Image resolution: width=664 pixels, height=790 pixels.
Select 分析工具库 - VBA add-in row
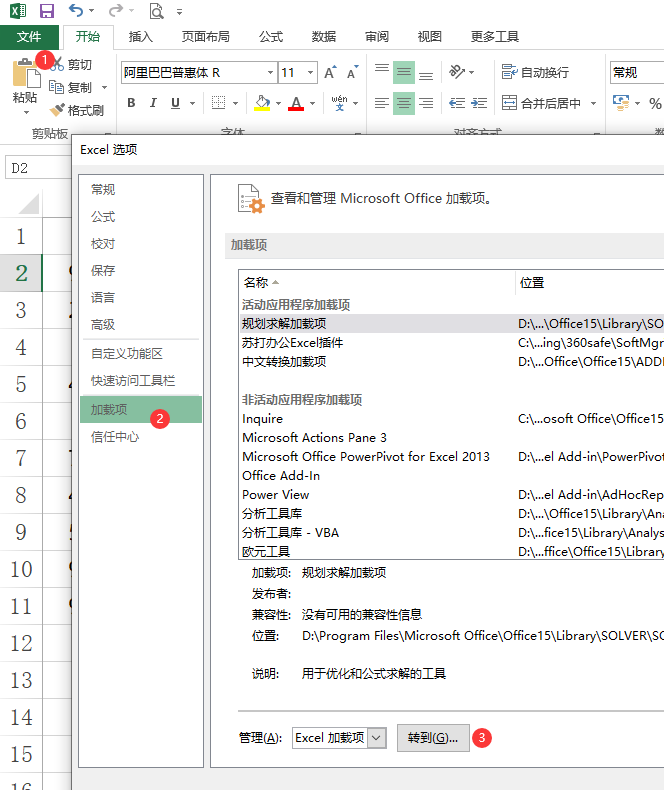tap(452, 533)
